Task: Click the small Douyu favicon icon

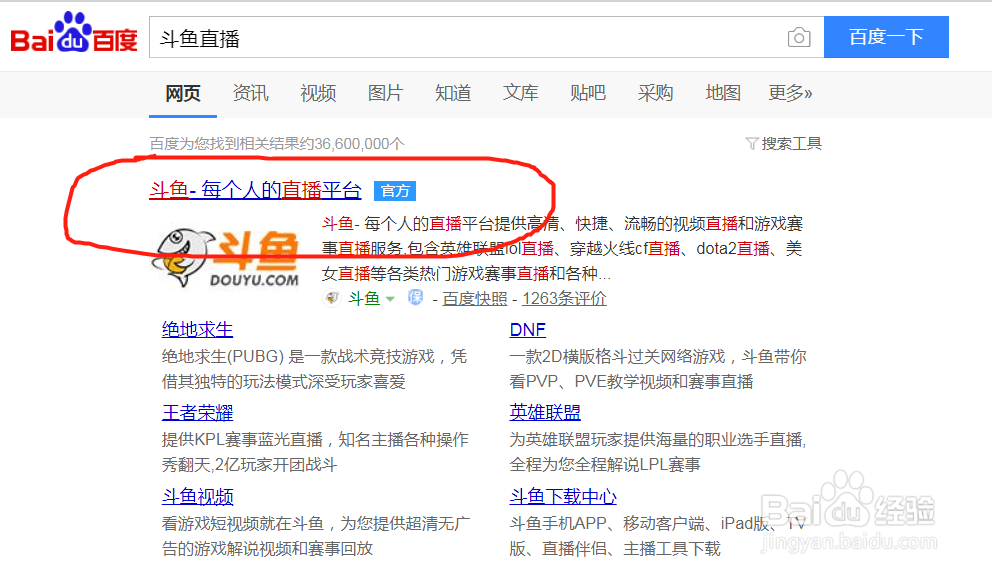Action: coord(332,297)
